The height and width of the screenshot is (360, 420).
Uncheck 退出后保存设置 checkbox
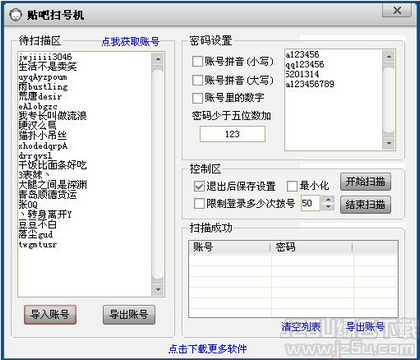click(x=199, y=186)
